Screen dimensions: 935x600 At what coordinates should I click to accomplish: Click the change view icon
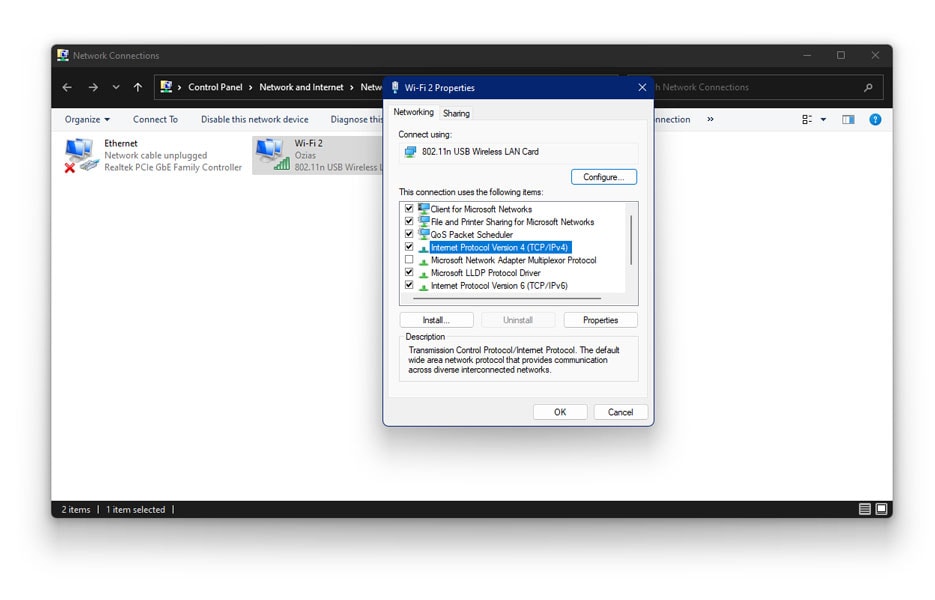[807, 119]
